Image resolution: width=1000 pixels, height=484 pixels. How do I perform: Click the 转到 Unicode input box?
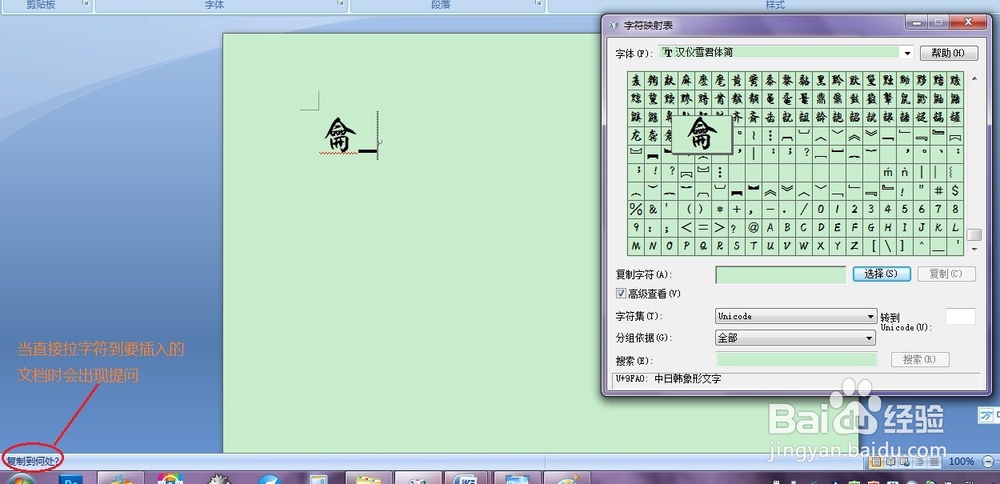coord(960,316)
